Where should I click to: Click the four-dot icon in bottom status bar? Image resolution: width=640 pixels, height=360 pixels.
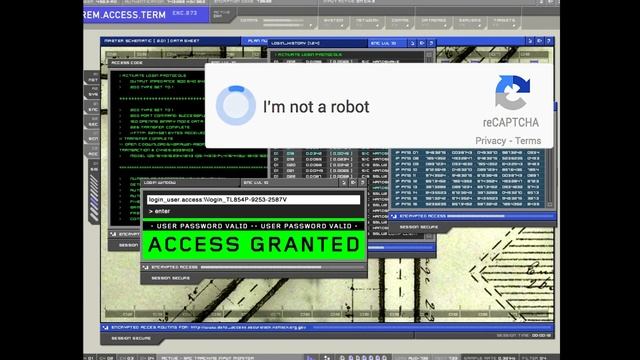pyautogui.click(x=327, y=358)
